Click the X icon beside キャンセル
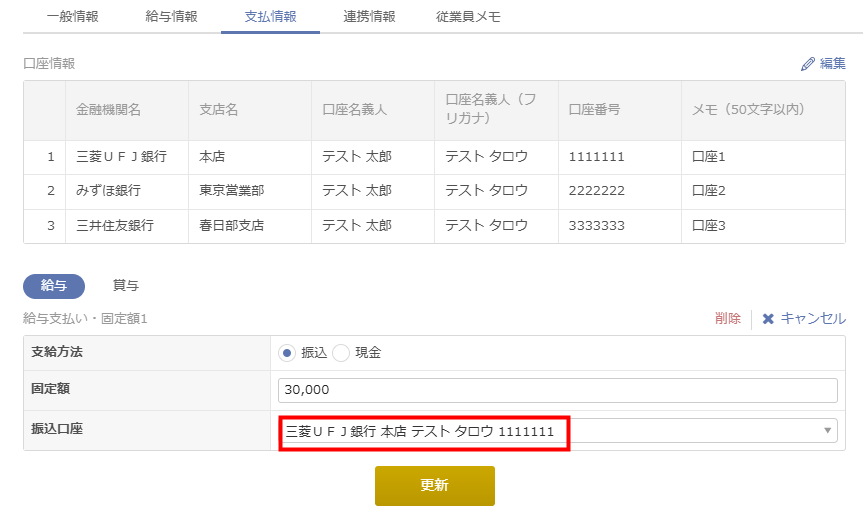Screen dimensions: 867x513 click(768, 319)
